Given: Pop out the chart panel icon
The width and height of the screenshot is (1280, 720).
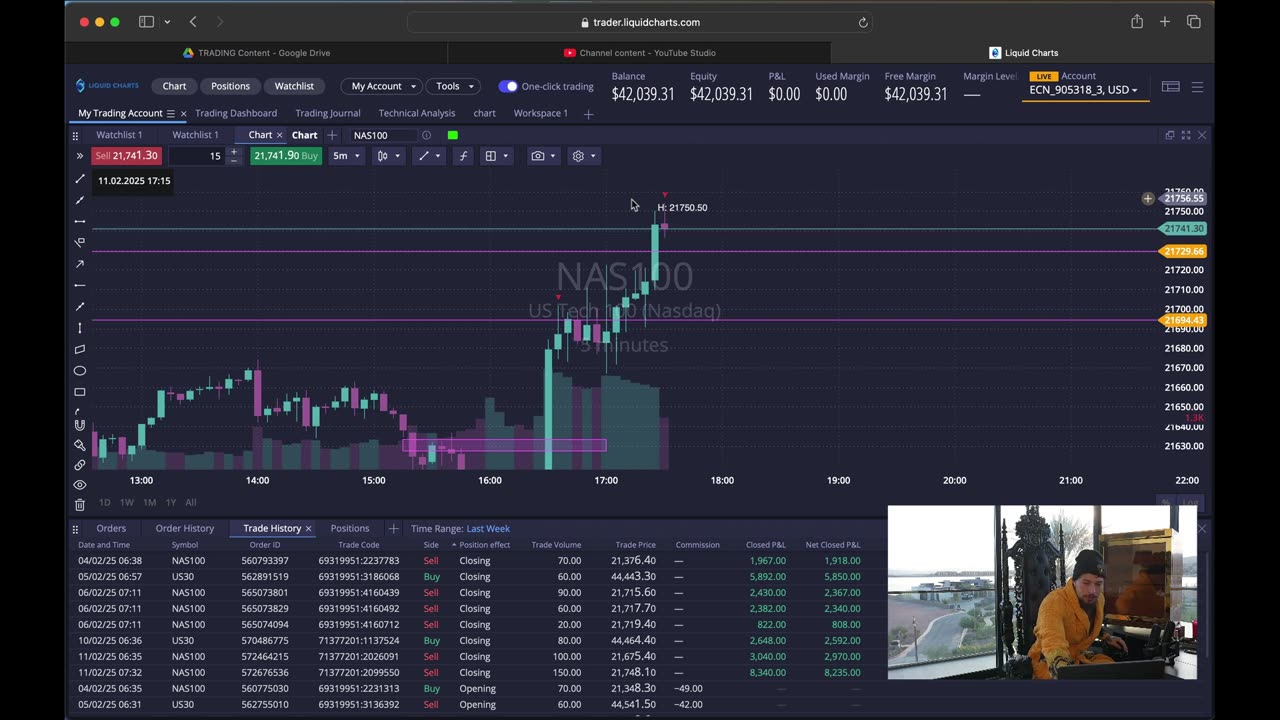Looking at the screenshot, I should point(1170,135).
